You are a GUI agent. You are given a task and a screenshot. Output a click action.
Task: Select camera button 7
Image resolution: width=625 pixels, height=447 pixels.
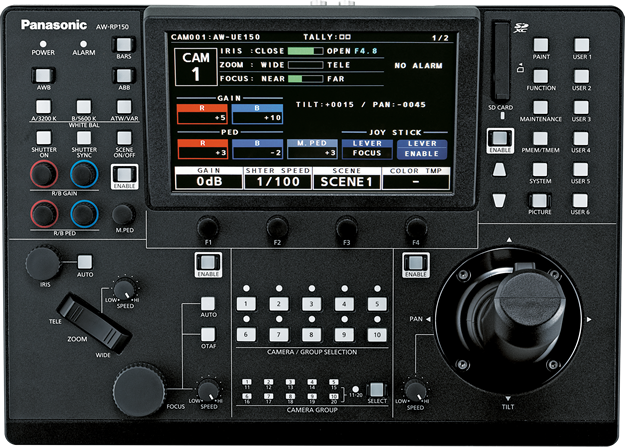[279, 334]
